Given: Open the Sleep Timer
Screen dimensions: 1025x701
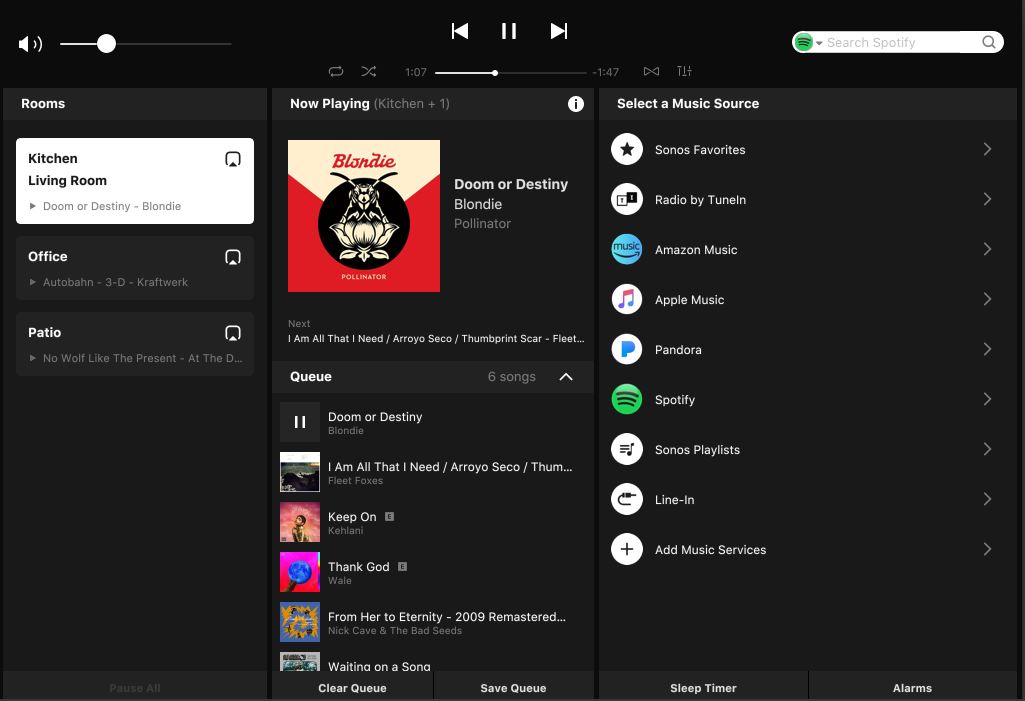Looking at the screenshot, I should pos(703,687).
